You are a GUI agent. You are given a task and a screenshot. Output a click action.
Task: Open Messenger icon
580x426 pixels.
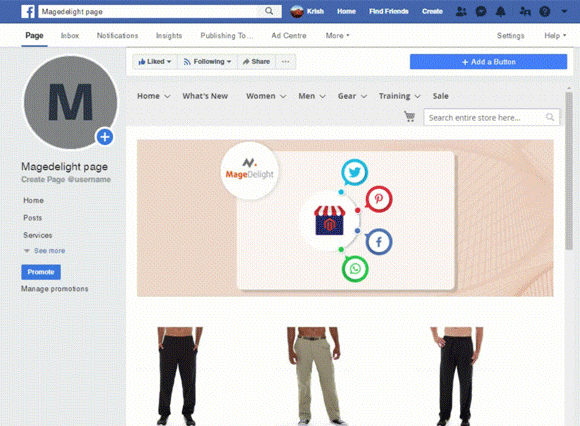click(x=480, y=11)
